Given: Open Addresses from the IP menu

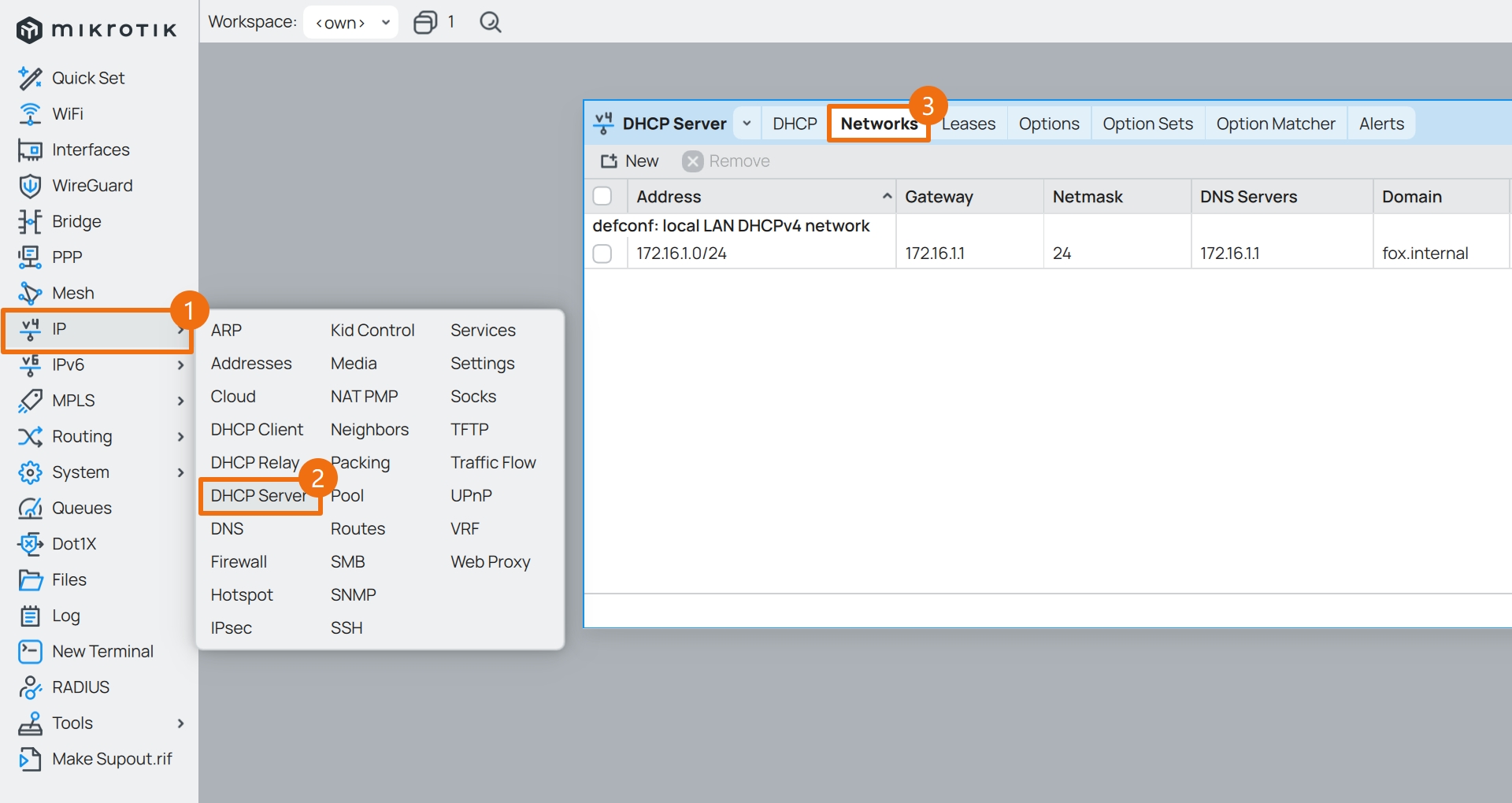Looking at the screenshot, I should [x=251, y=364].
